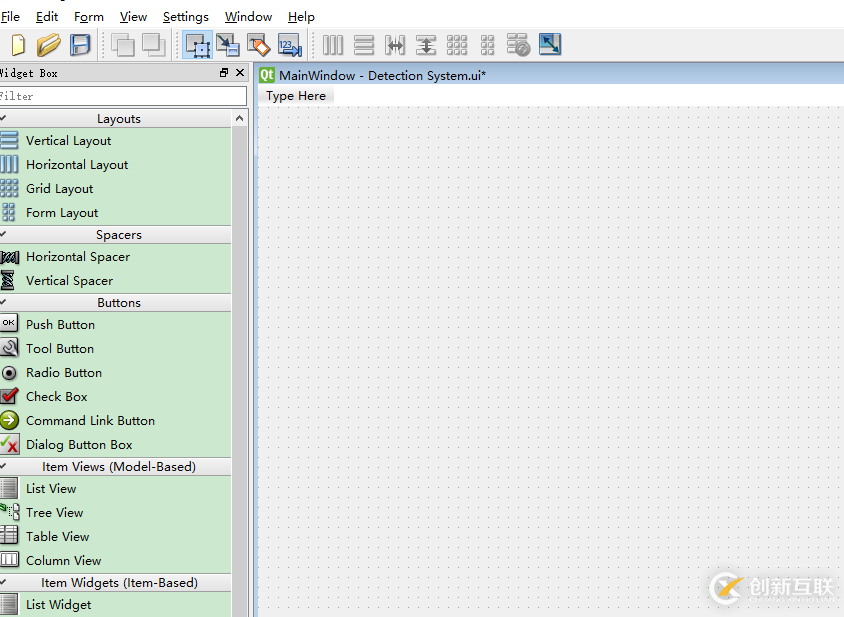The width and height of the screenshot is (844, 617).
Task: Collapse Item Widgets (Item-Based) category
Action: 116,583
